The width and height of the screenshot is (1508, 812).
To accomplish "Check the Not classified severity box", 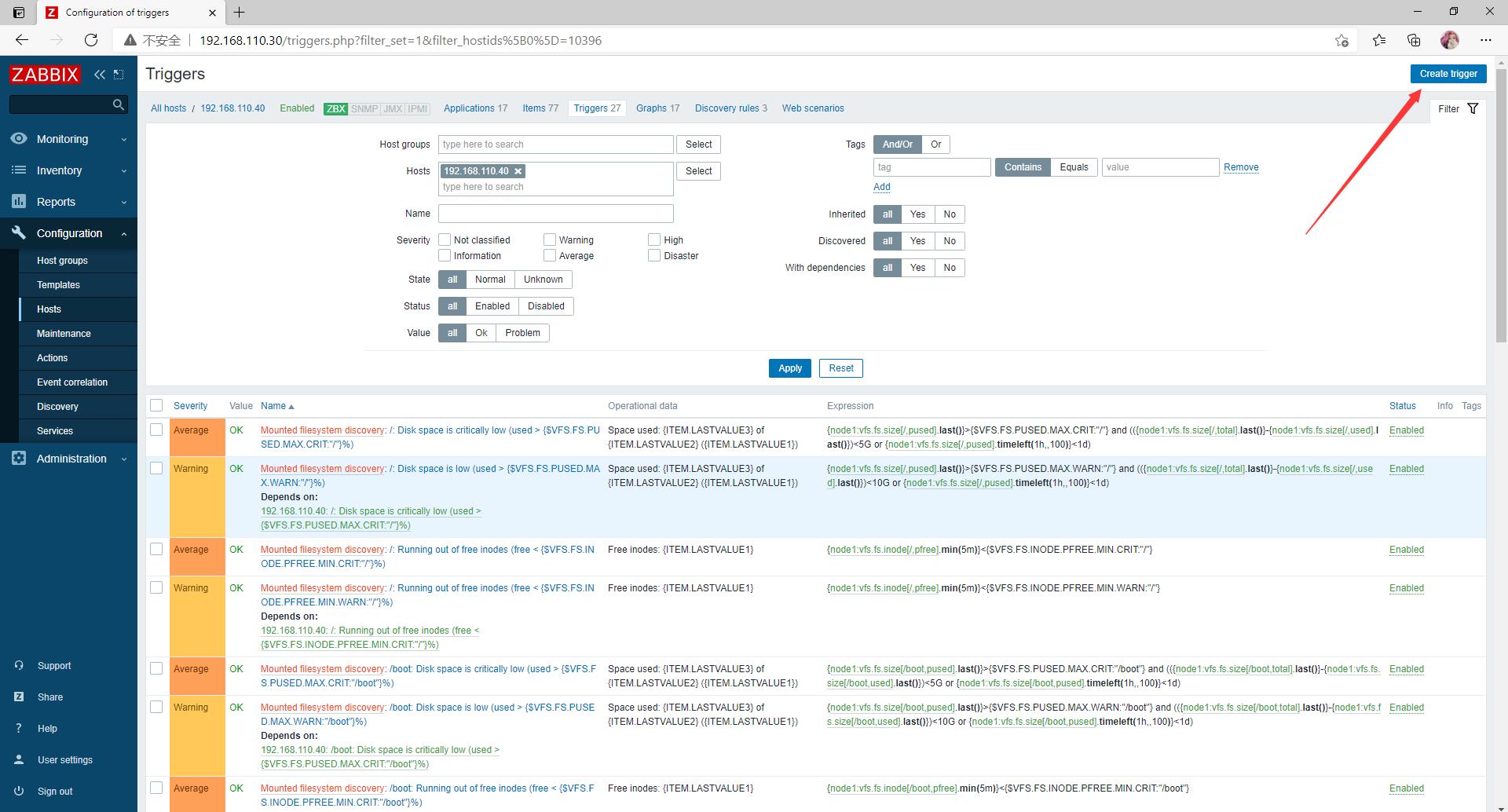I will click(445, 240).
